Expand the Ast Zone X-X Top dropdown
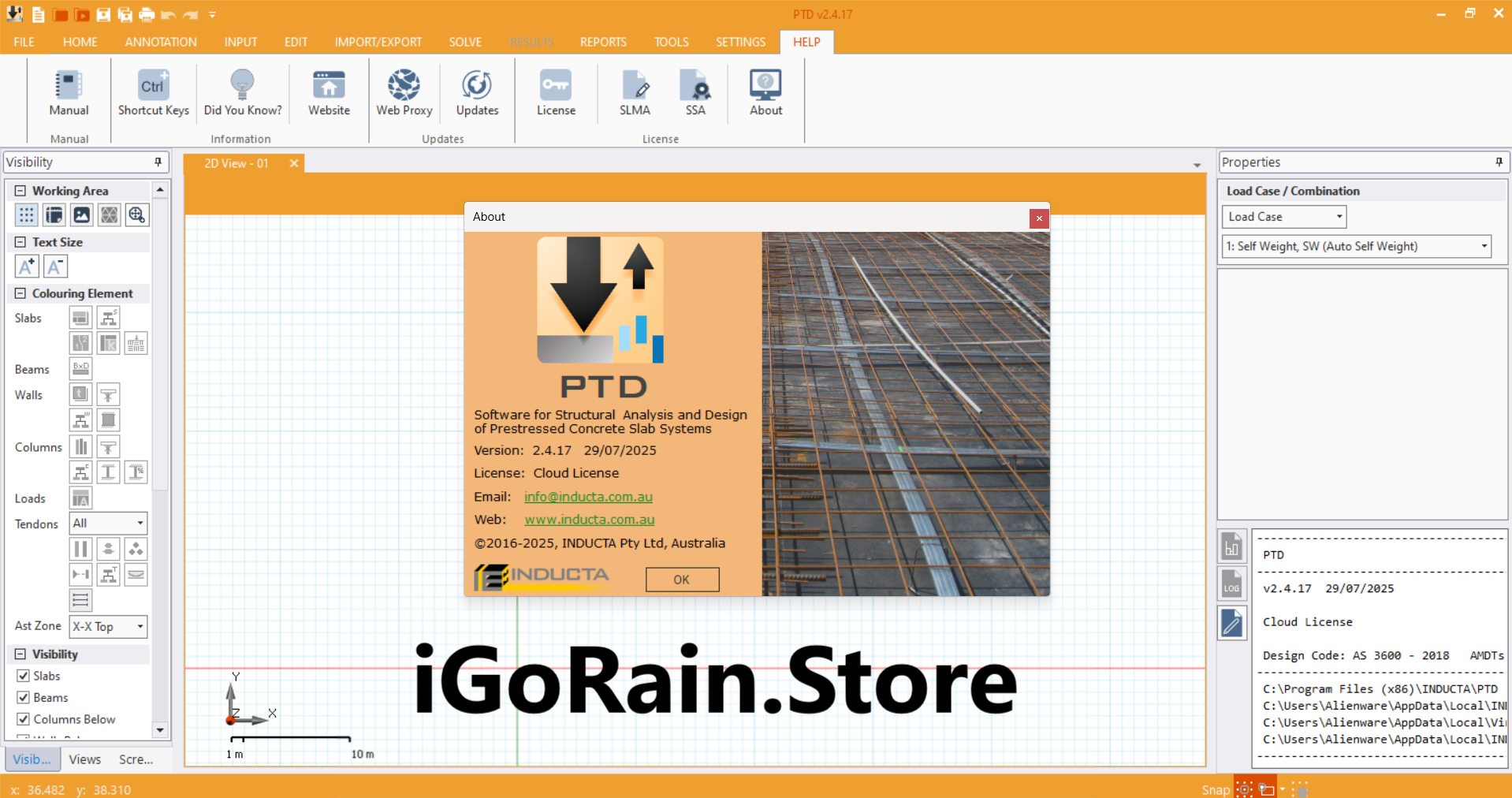 (x=108, y=626)
